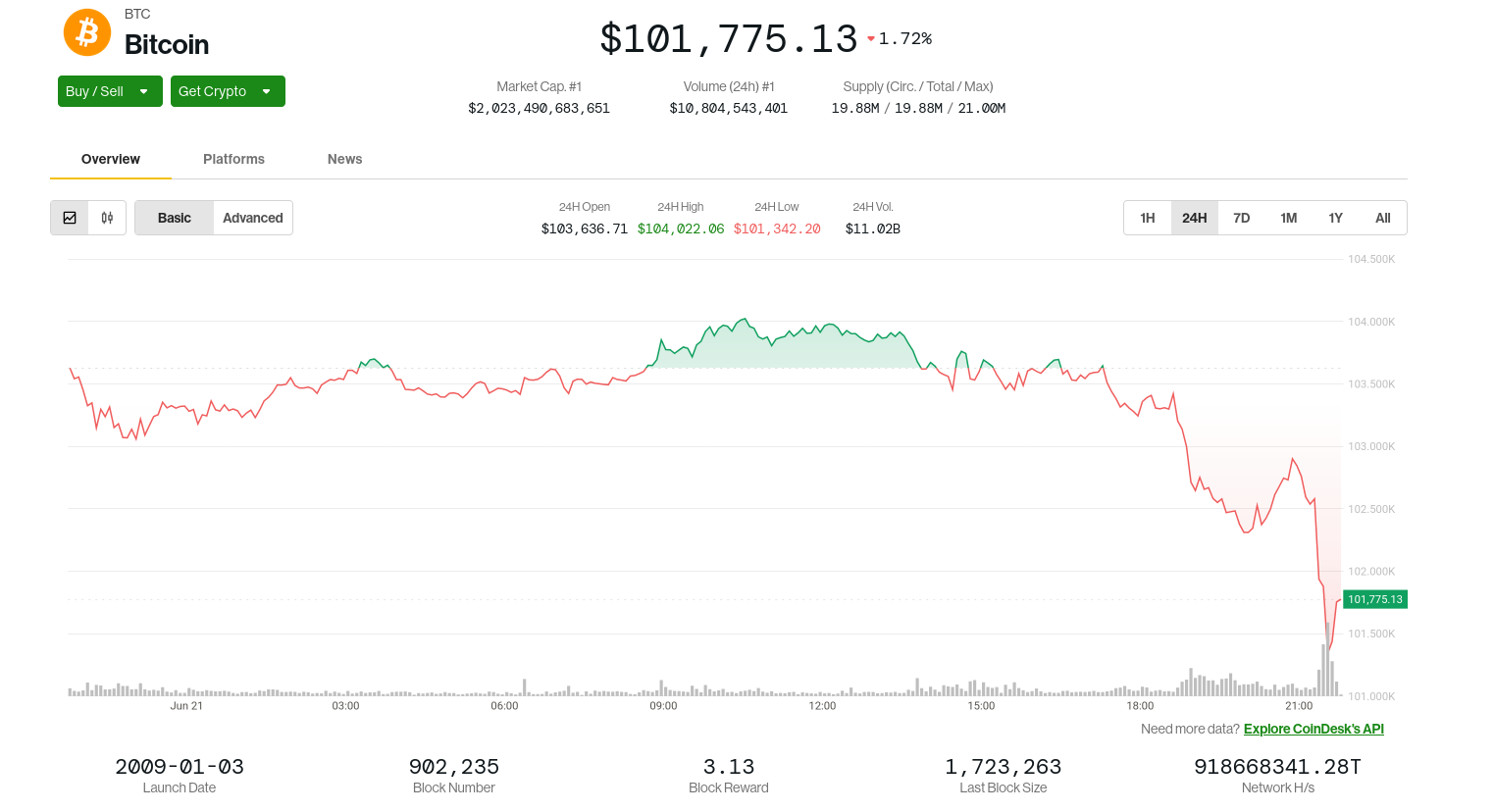1494x812 pixels.
Task: Click the Bitcoin heading title
Action: (167, 44)
